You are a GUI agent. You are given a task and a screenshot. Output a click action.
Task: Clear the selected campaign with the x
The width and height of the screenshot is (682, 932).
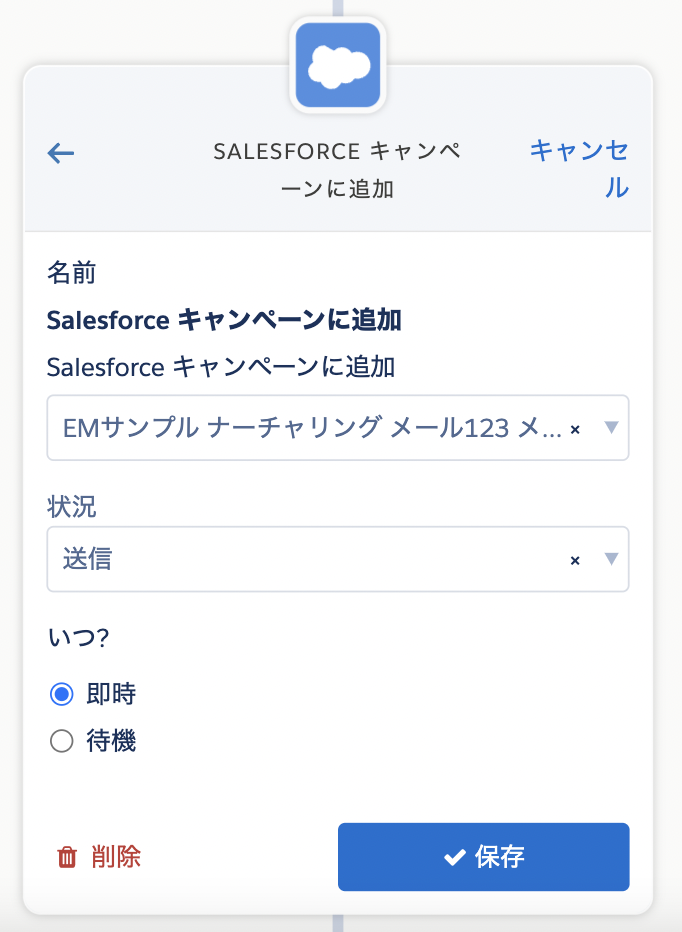click(575, 429)
